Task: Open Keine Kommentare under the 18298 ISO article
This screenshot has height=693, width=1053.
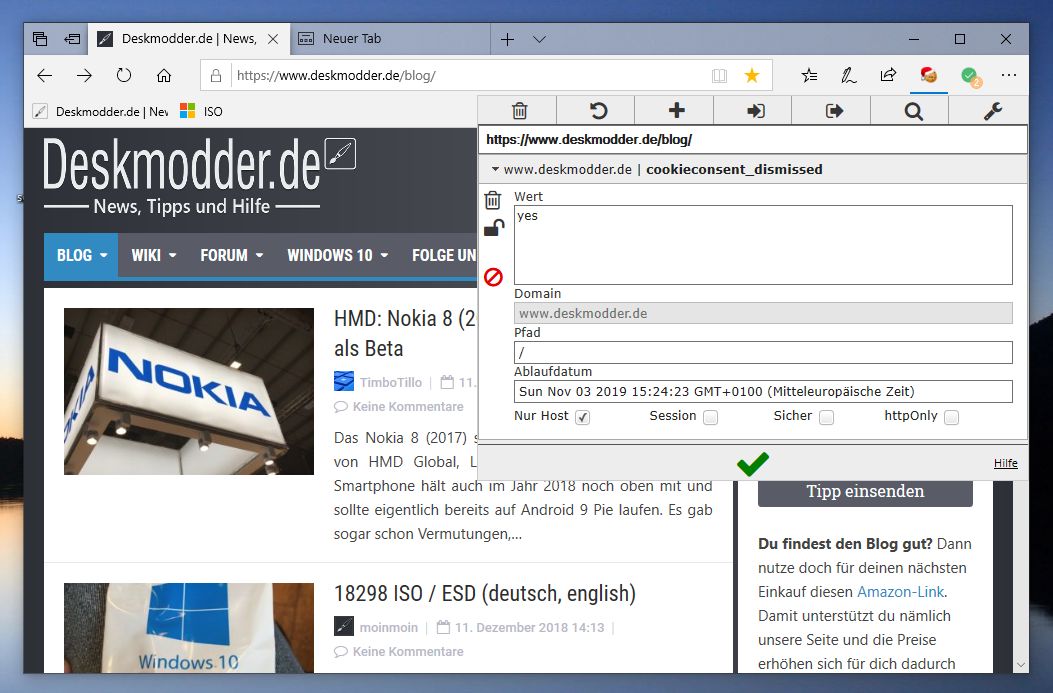Action: tap(408, 651)
